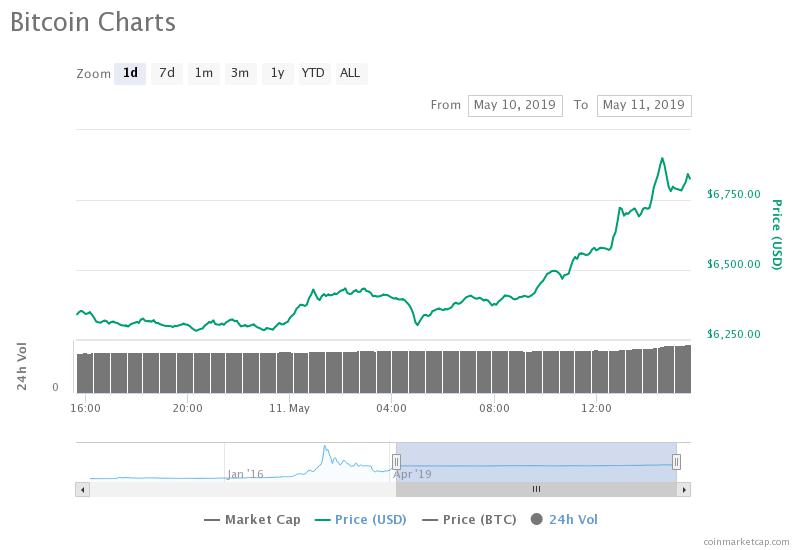Select the 1y zoom range
Viewport: 800px width, 550px height.
coord(278,73)
